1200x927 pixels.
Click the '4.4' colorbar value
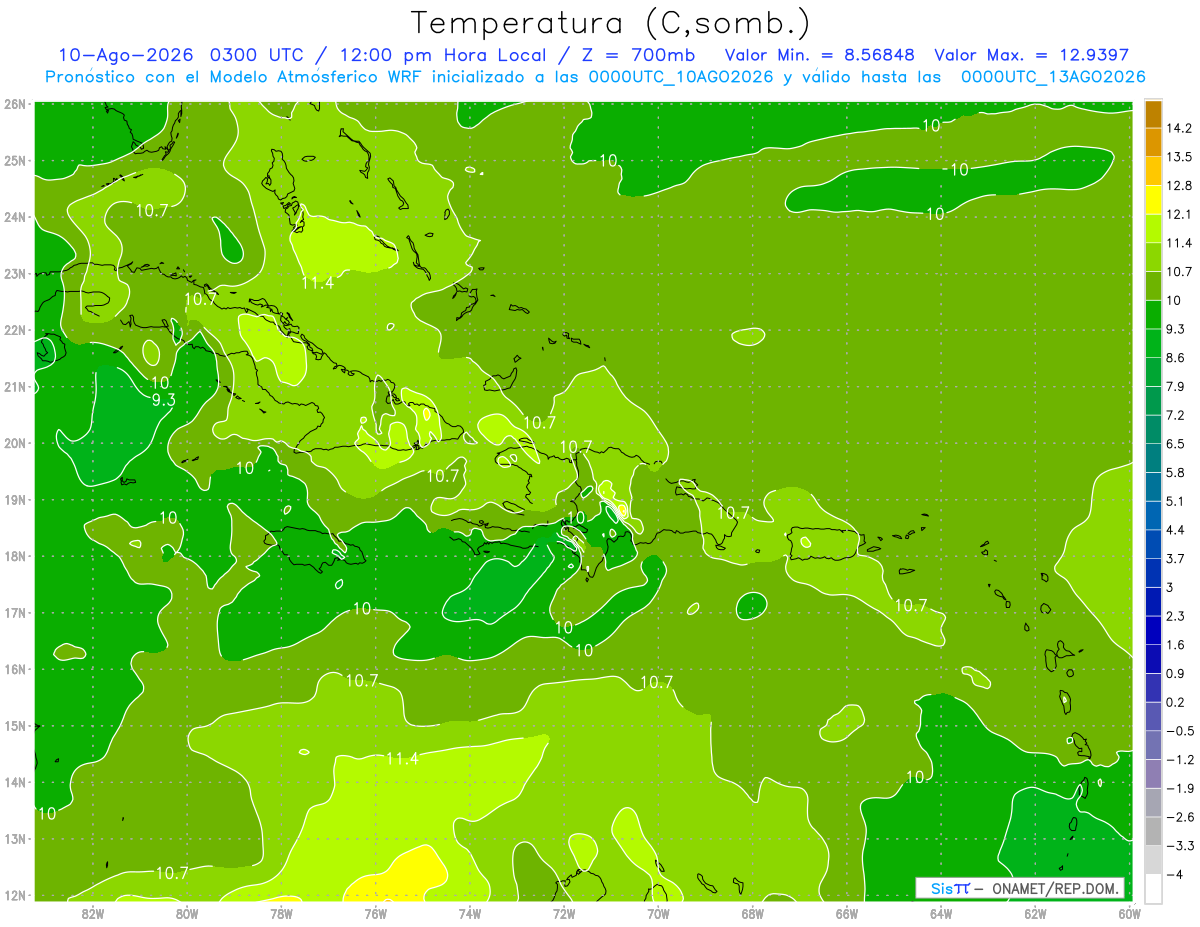[1175, 529]
